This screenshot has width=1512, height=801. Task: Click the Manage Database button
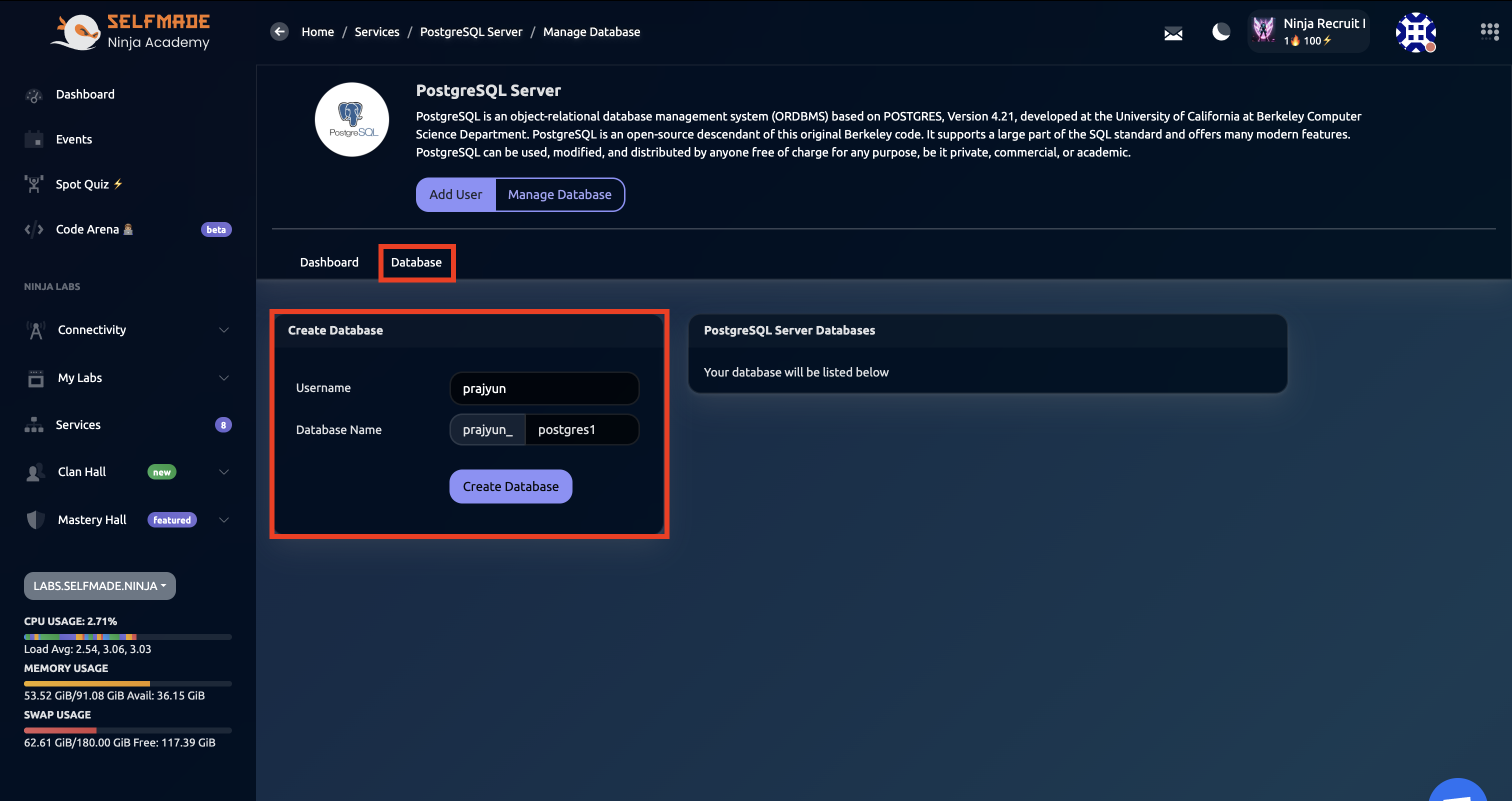tap(559, 195)
